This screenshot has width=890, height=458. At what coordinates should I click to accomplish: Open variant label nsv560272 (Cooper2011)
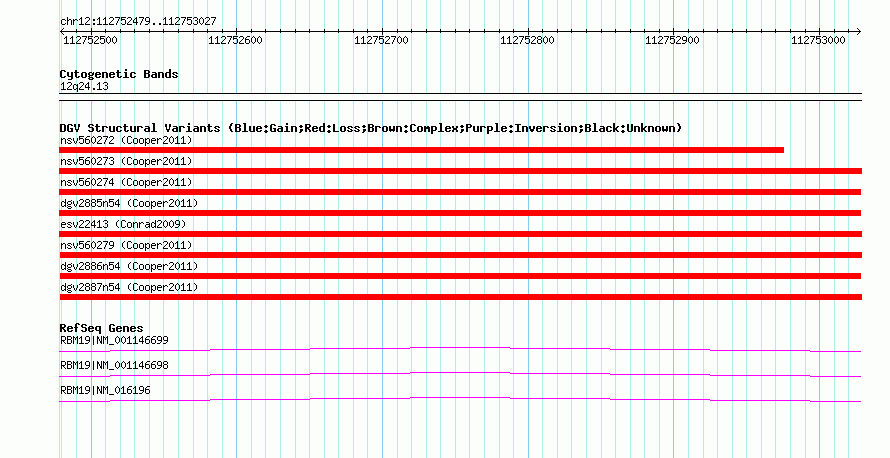[x=126, y=140]
